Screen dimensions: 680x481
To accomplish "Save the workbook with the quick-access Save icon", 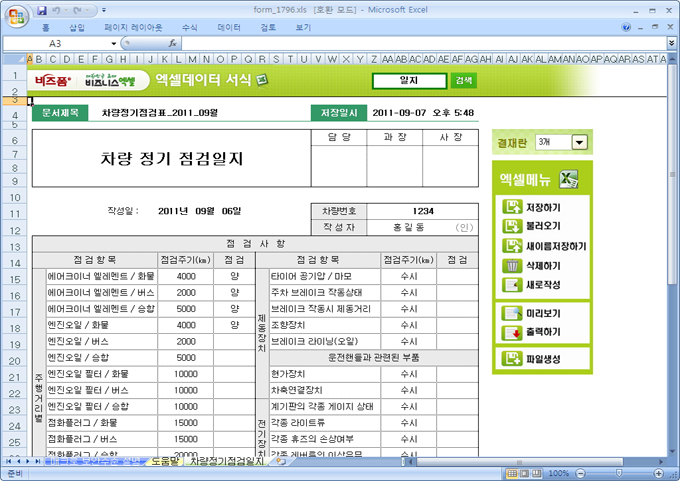I will 42,10.
